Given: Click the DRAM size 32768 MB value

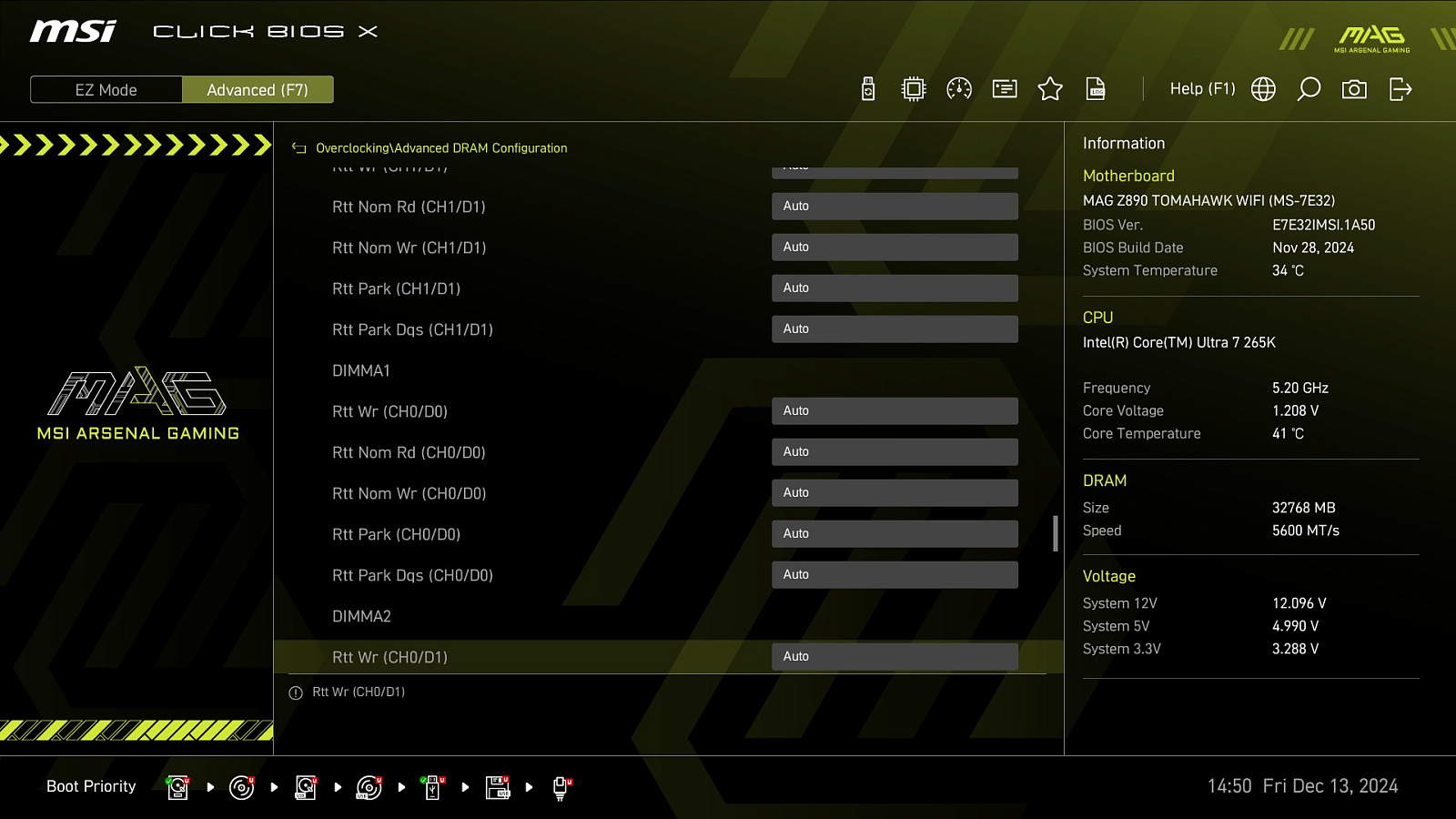Looking at the screenshot, I should click(x=1304, y=508).
